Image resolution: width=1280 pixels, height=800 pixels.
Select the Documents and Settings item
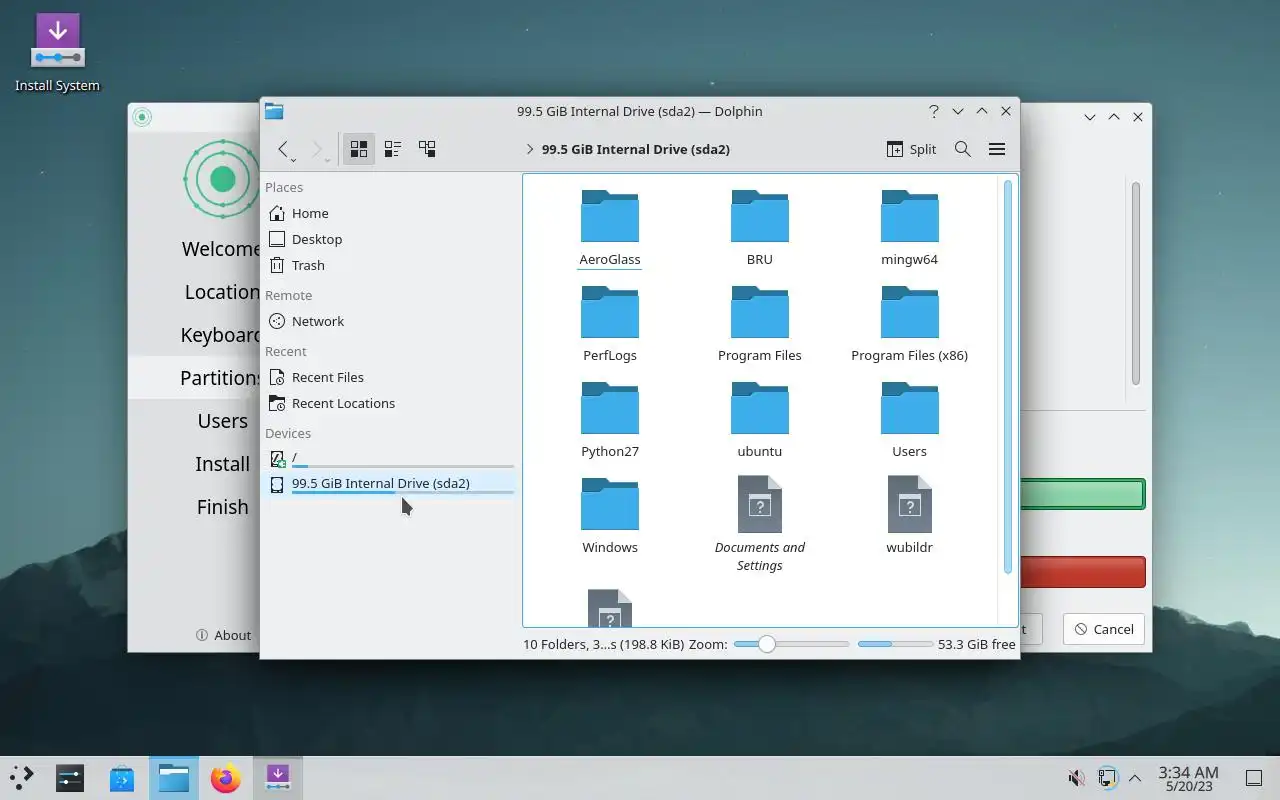[x=760, y=525]
